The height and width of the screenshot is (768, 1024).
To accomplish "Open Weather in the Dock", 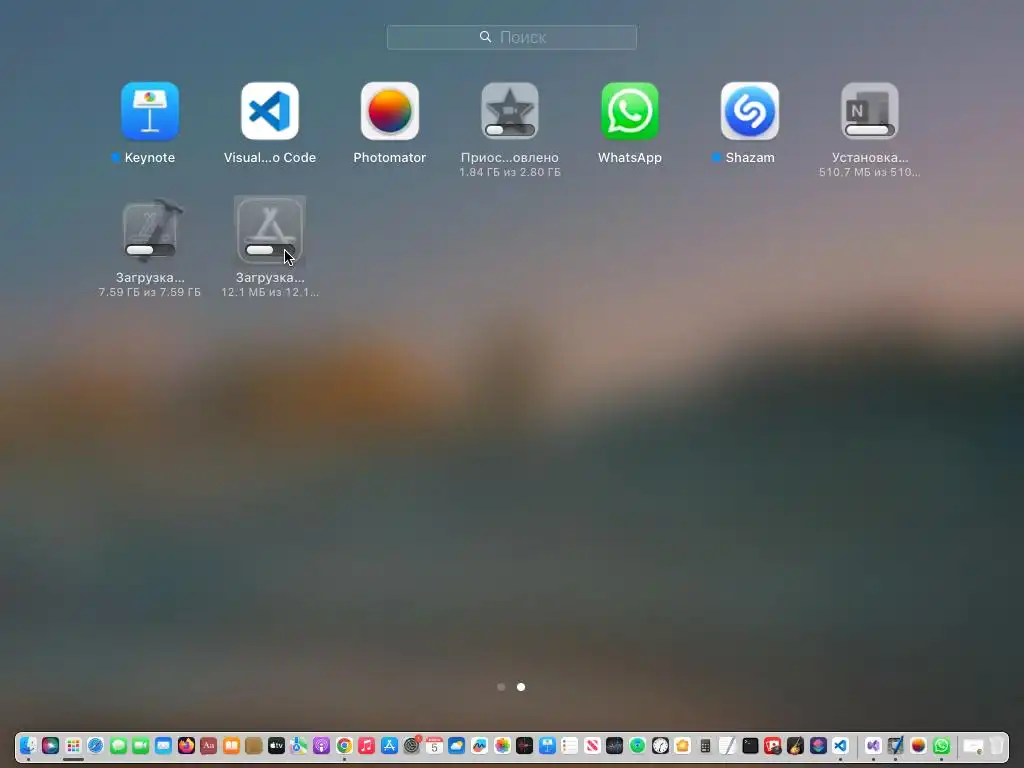I will click(x=456, y=746).
